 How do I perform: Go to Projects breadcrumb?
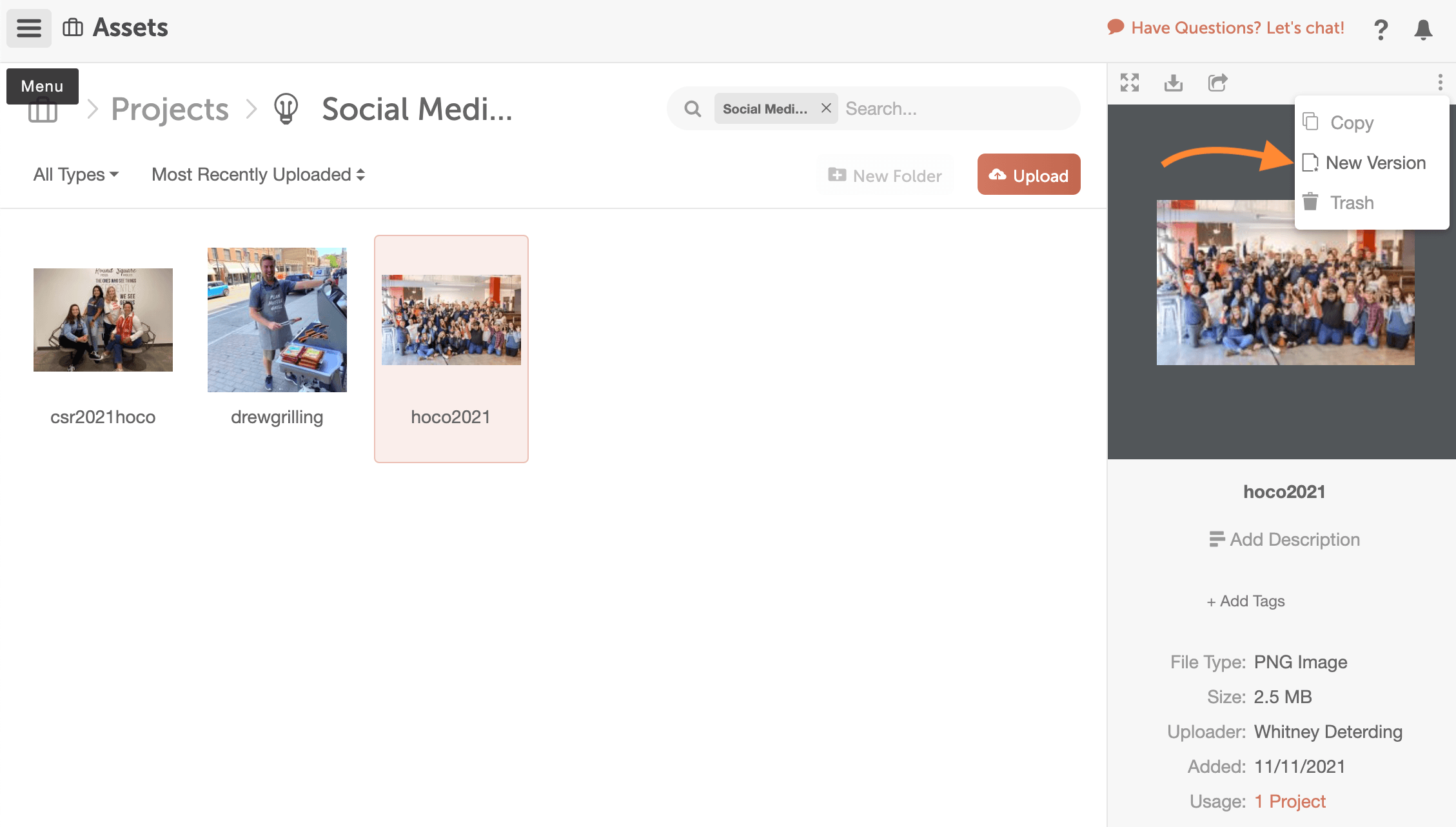click(170, 109)
